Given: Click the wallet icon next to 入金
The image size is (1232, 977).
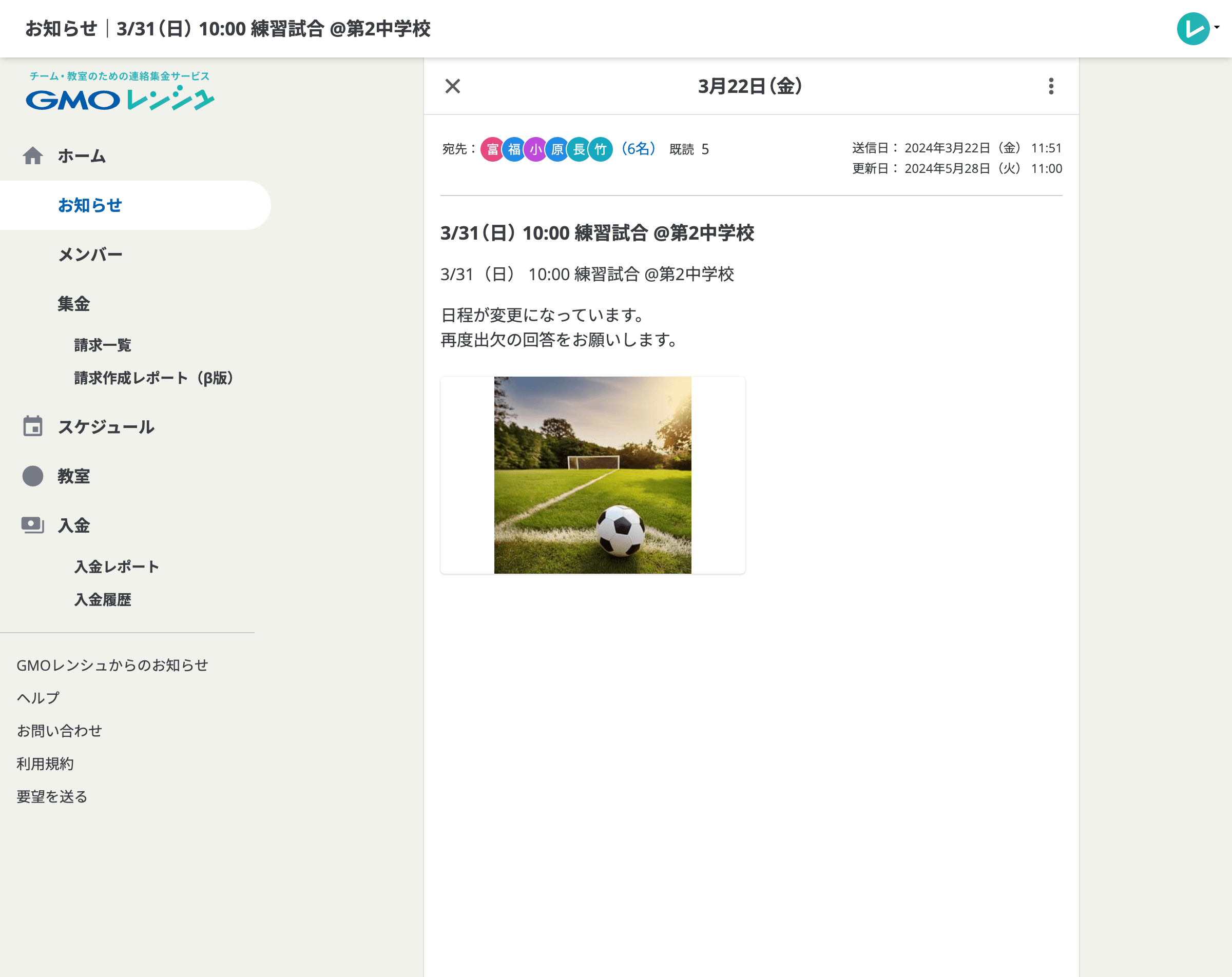Looking at the screenshot, I should tap(33, 524).
